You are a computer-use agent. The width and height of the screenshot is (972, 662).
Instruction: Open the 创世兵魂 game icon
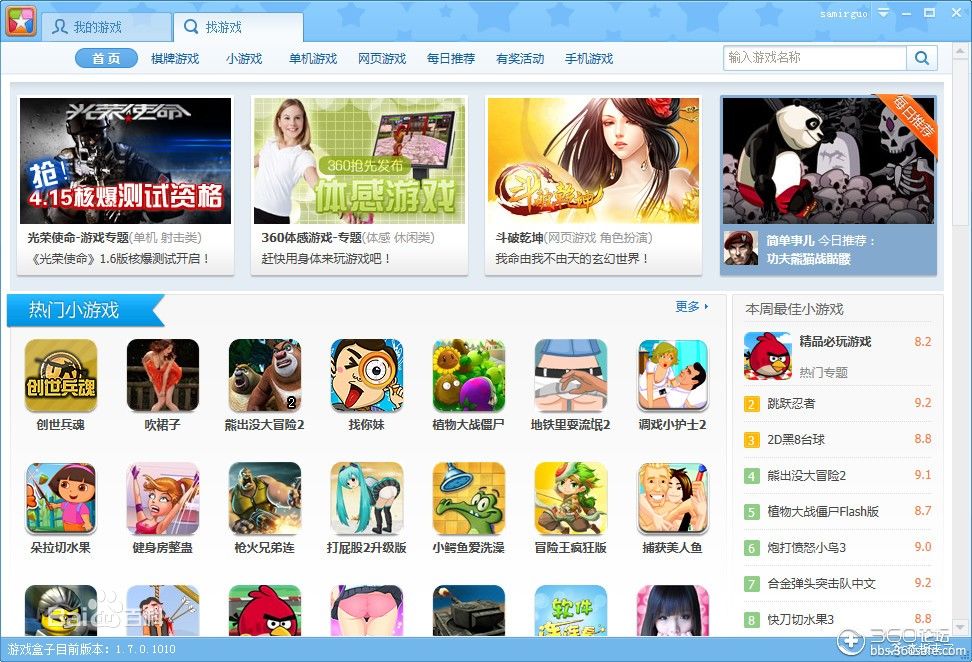tap(61, 375)
